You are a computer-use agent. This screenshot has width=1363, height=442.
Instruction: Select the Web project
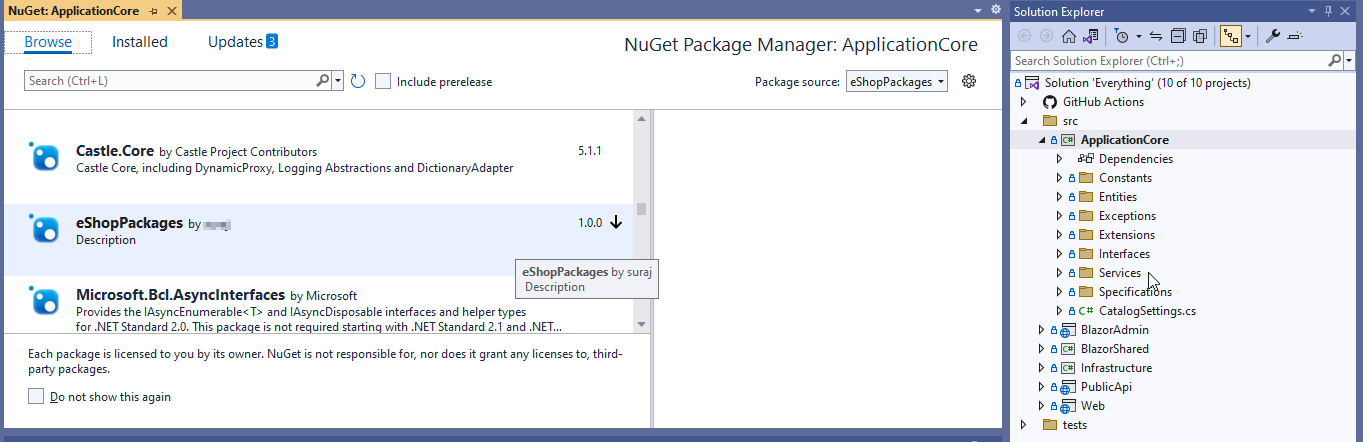click(1092, 406)
